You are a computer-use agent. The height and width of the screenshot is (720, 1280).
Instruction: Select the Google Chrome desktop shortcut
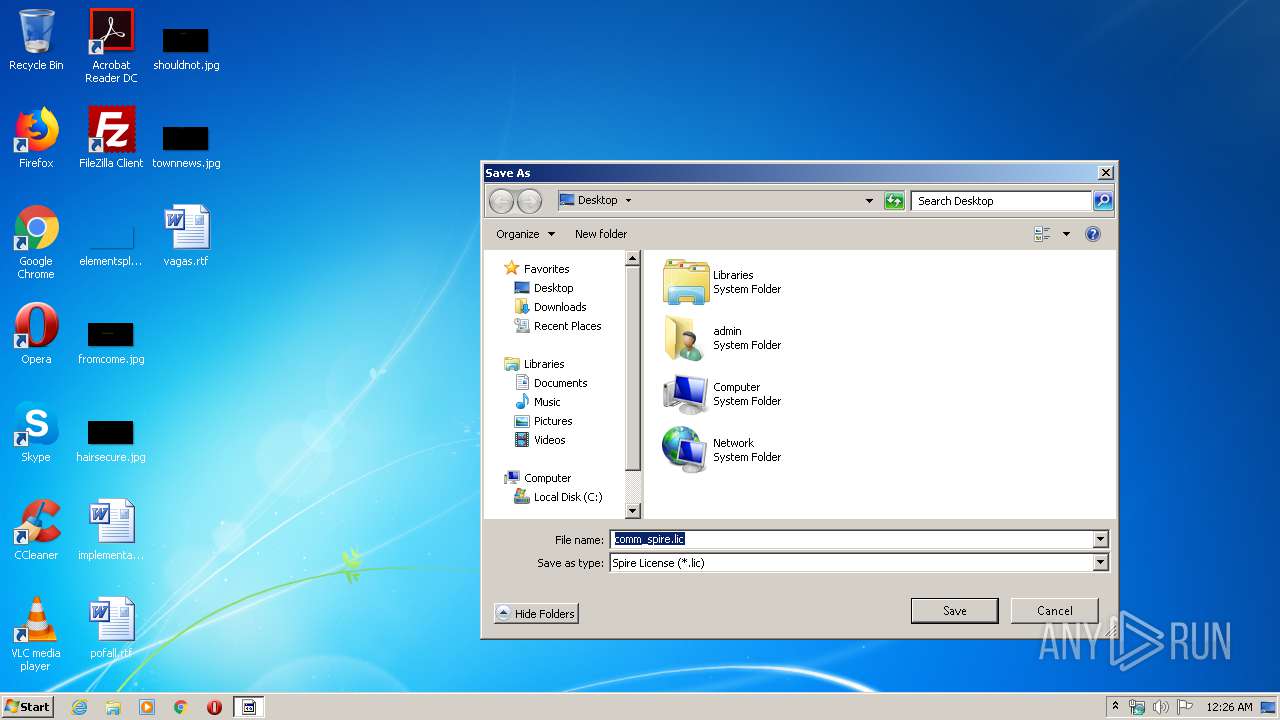tap(36, 242)
